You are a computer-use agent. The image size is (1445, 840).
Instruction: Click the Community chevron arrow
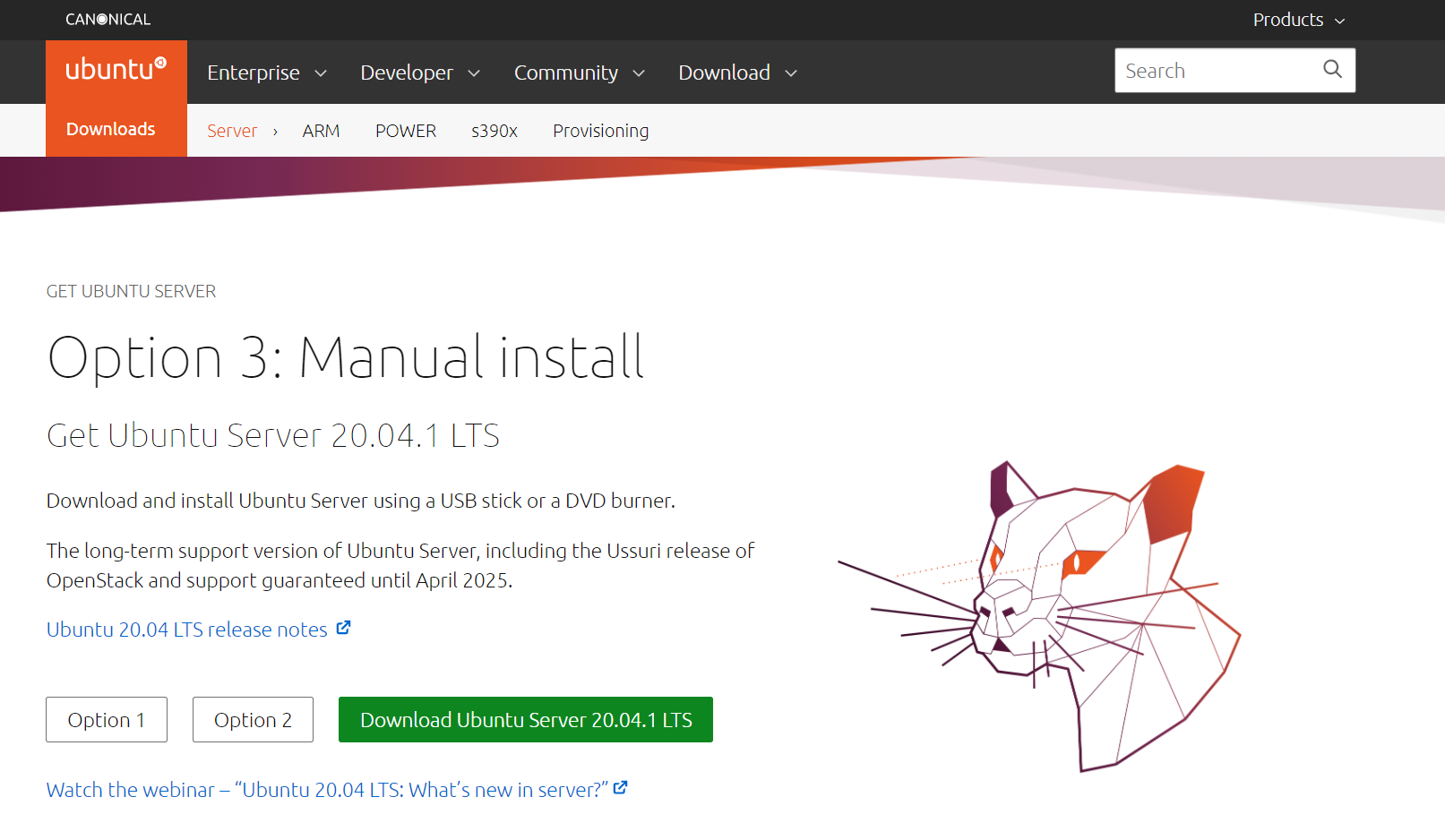[639, 73]
